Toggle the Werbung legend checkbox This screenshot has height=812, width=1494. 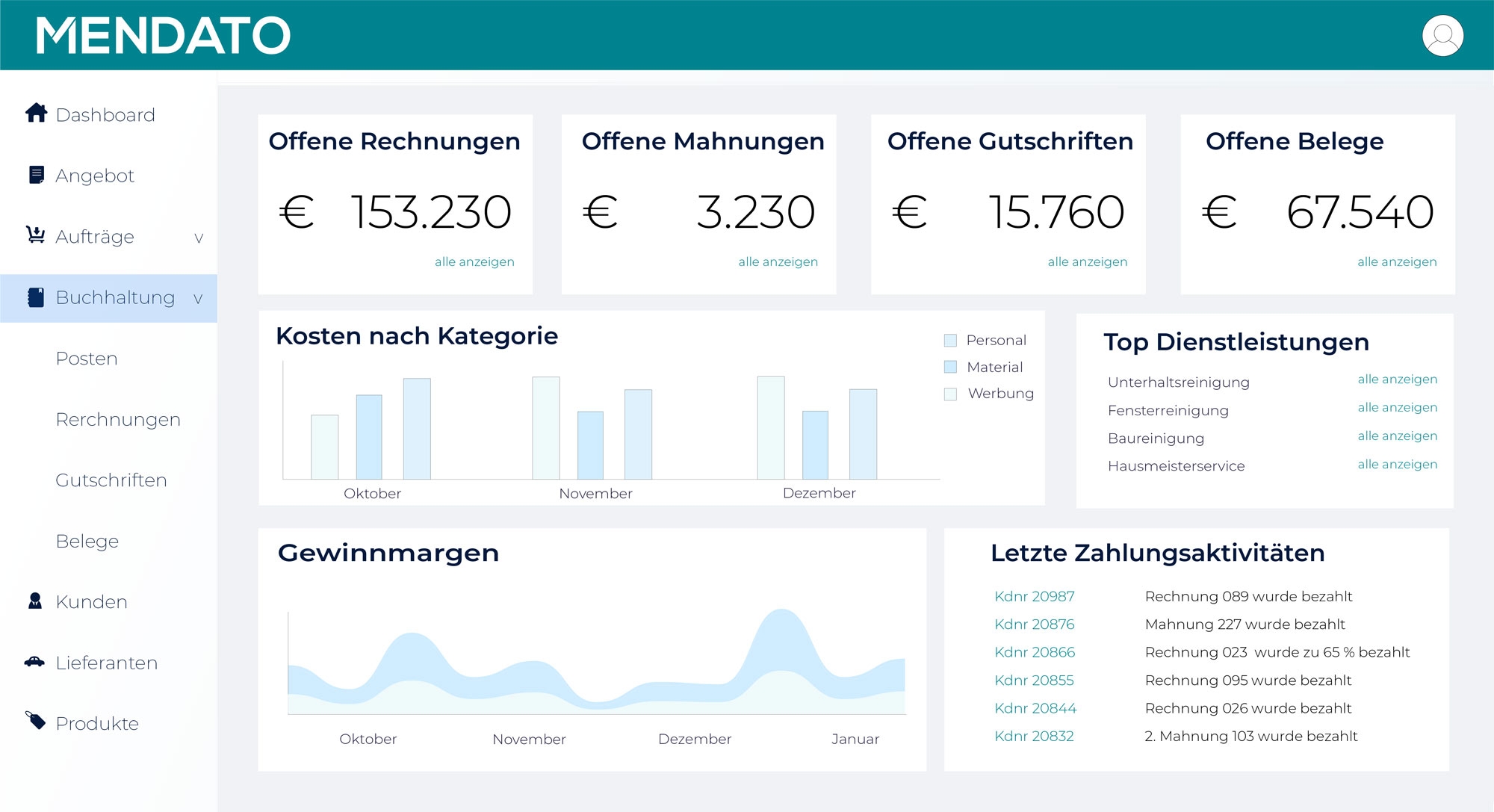[x=950, y=394]
